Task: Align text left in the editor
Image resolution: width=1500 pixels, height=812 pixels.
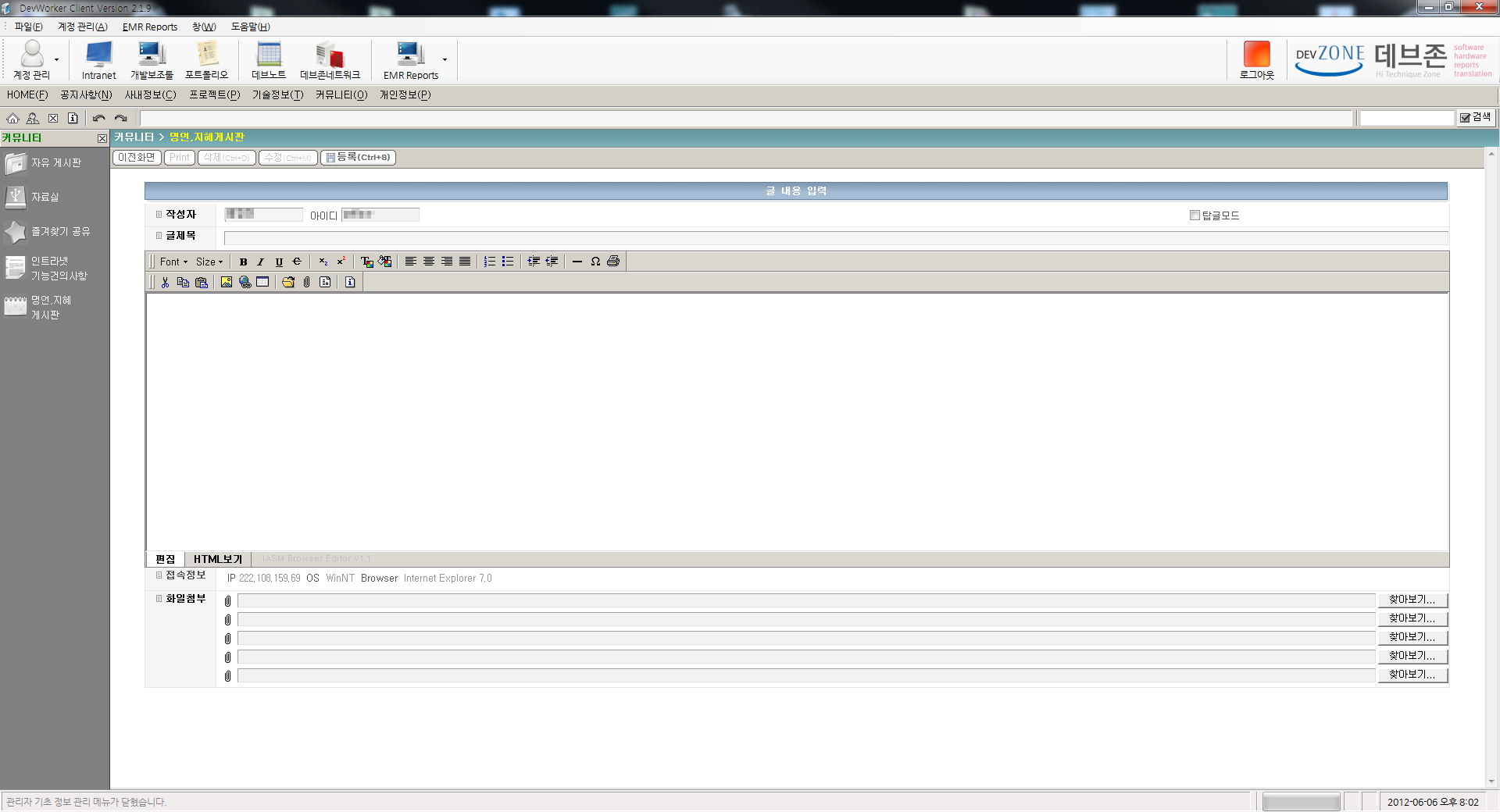Action: 410,262
